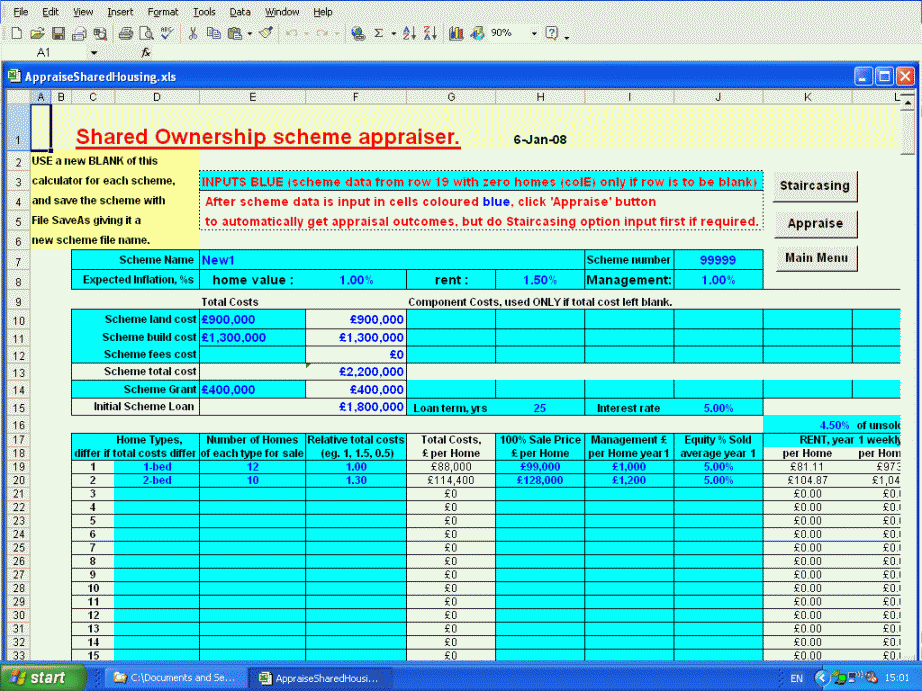922x691 pixels.
Task: Click the Excel workbook icon in the AppraiseSharedHousing.xls title bar
Action: 15,76
